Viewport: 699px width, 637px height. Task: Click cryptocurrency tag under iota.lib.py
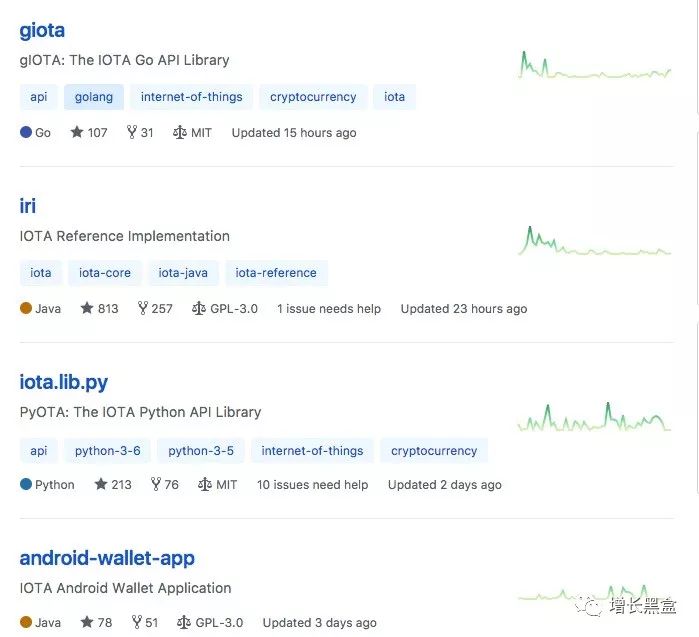[434, 451]
